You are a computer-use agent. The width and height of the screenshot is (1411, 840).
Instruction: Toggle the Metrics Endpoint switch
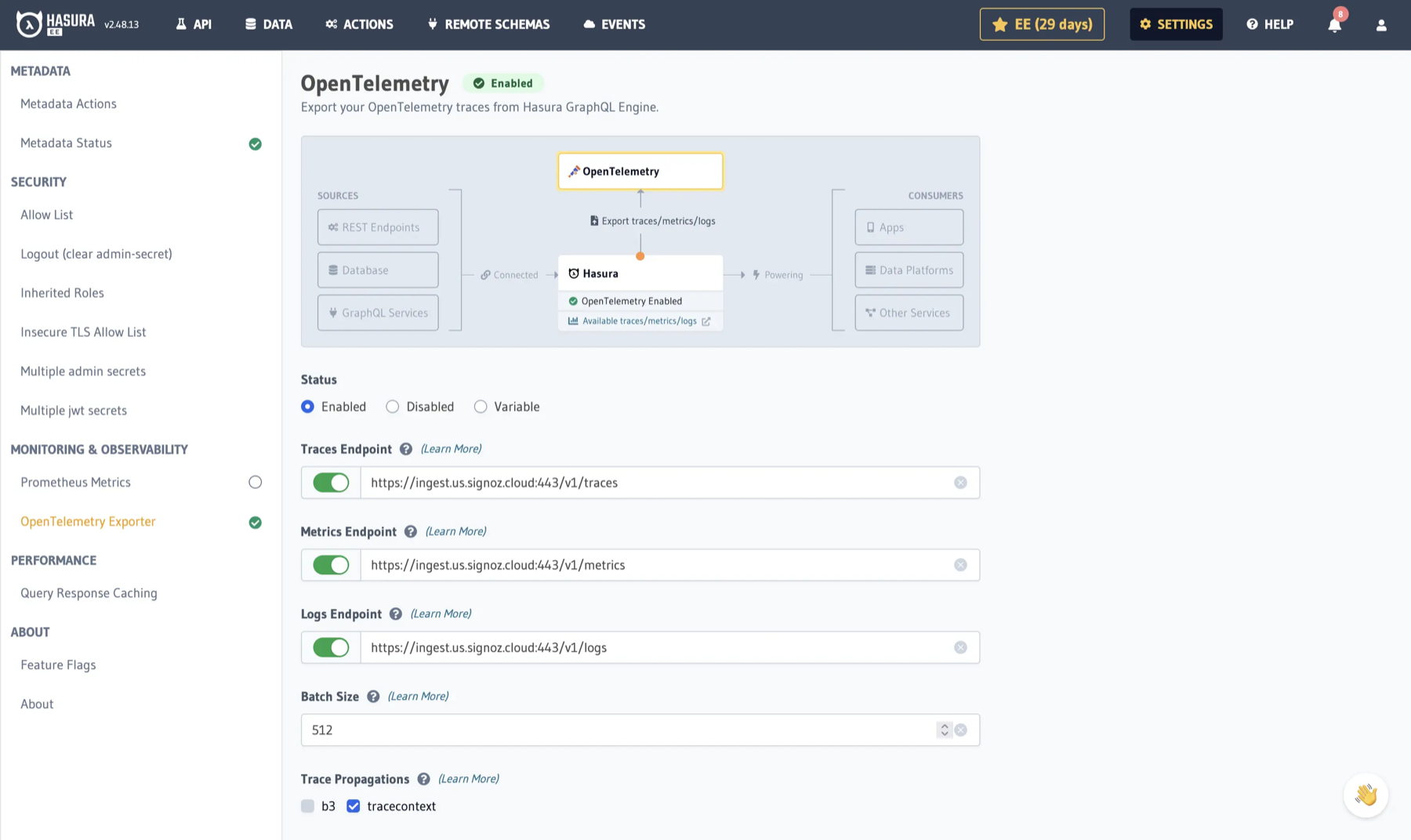coord(331,565)
